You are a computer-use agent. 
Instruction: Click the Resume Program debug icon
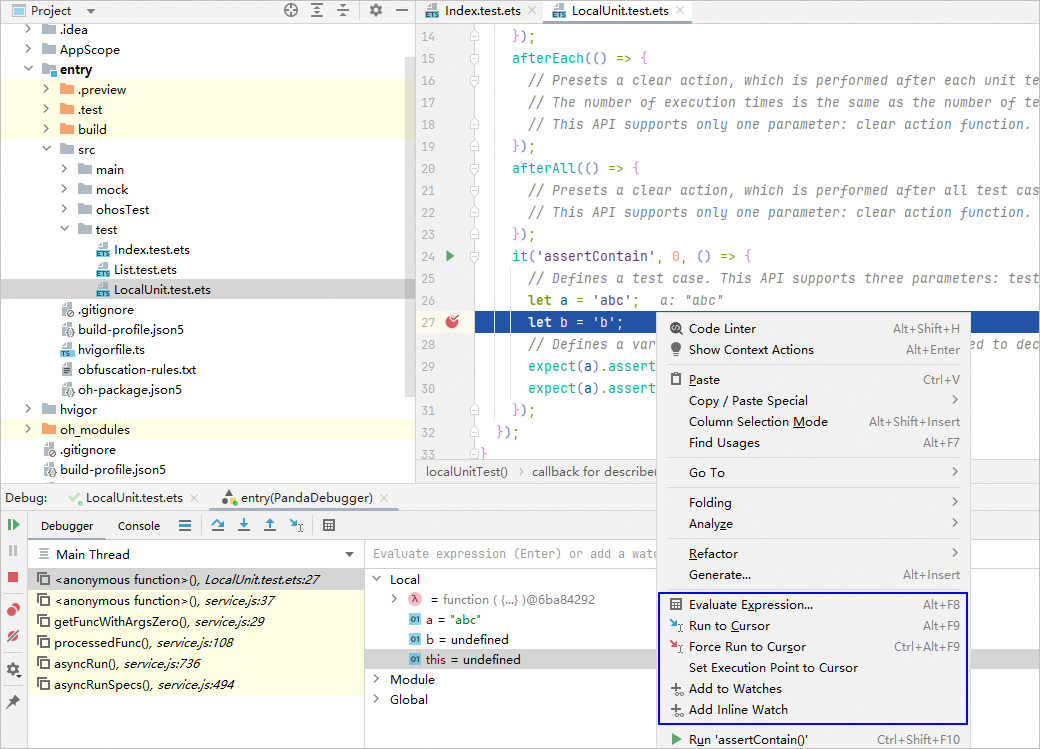pyautogui.click(x=13, y=525)
